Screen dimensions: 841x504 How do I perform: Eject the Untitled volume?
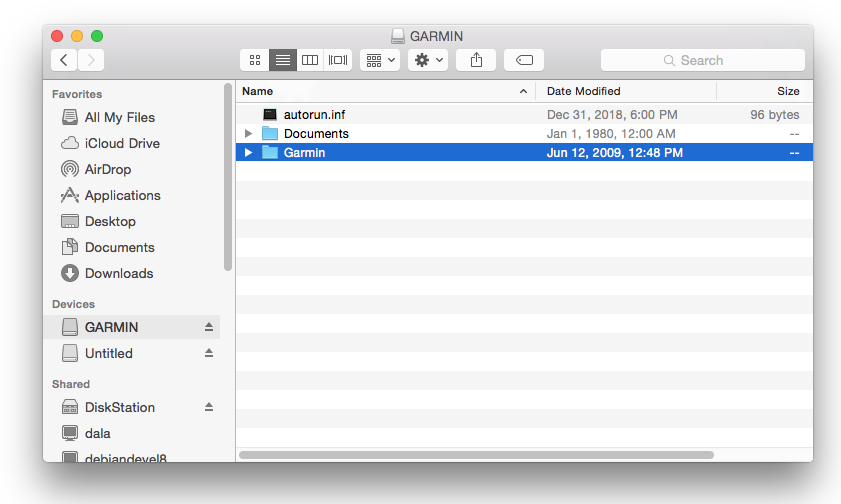[x=209, y=353]
